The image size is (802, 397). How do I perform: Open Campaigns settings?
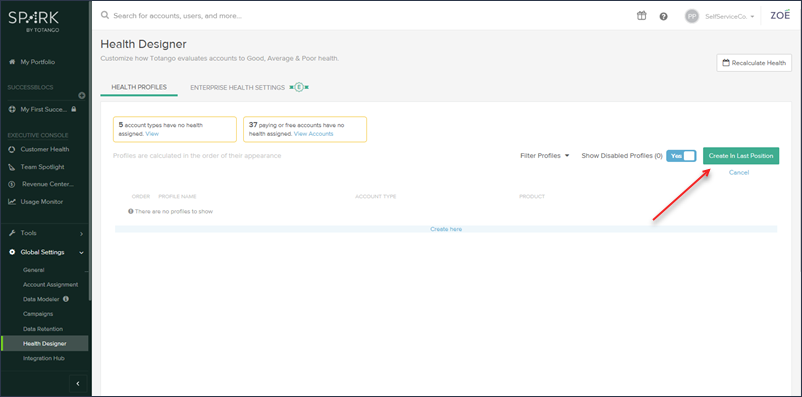pyautogui.click(x=38, y=314)
